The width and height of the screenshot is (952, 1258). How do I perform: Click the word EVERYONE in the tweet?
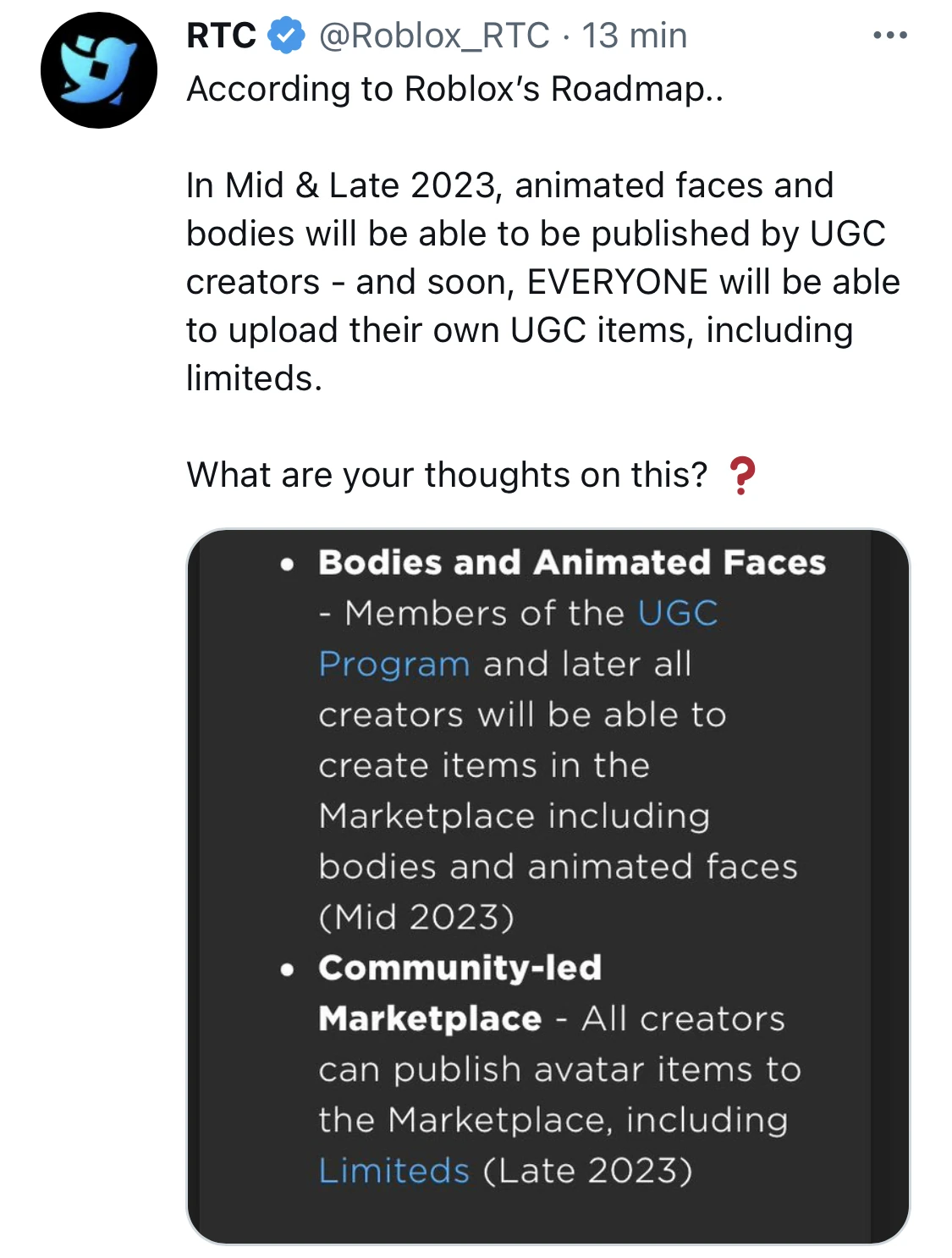click(x=617, y=282)
